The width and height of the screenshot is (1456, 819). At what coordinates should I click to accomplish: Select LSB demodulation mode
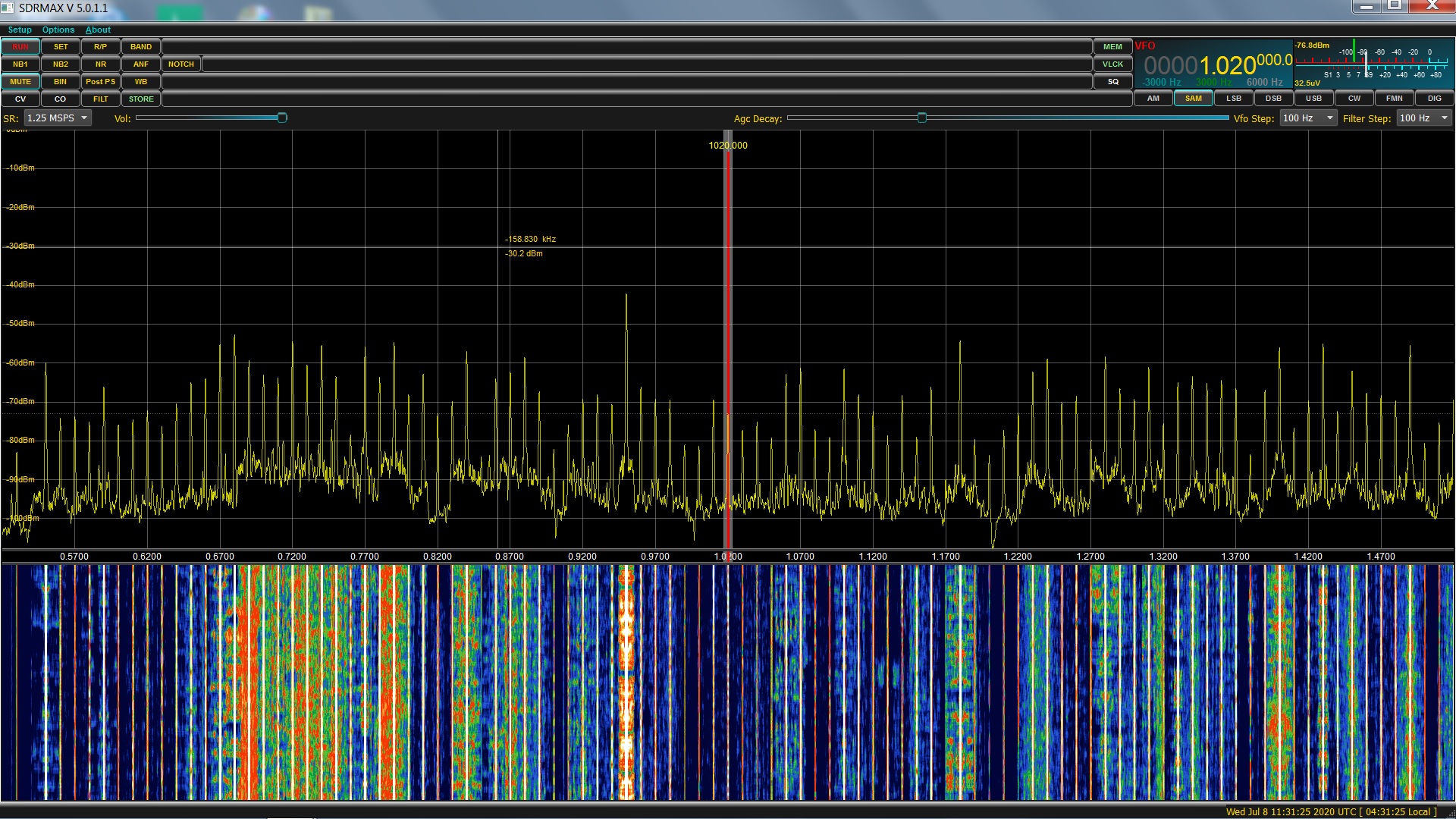point(1234,99)
